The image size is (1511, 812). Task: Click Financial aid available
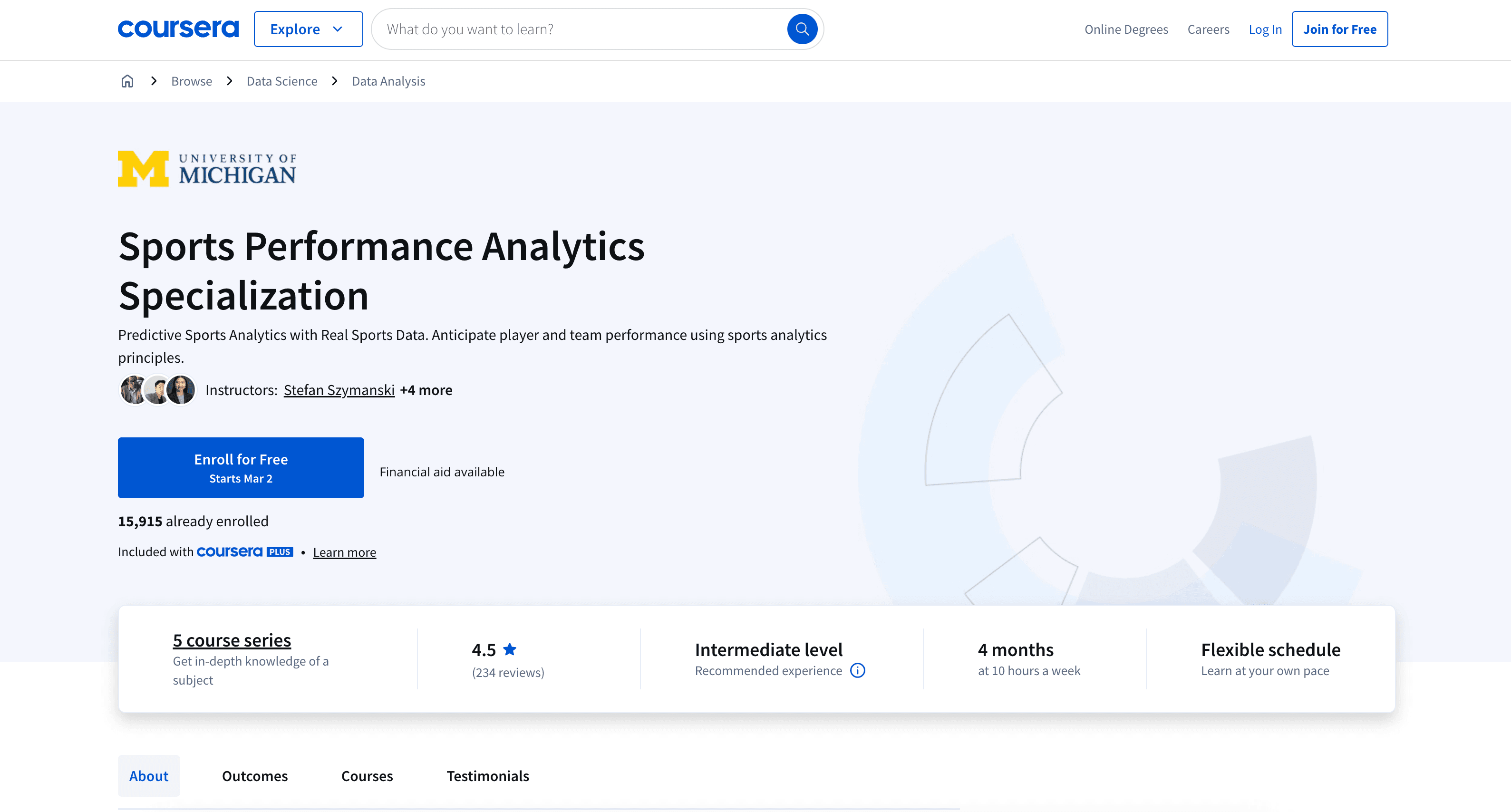tap(442, 472)
